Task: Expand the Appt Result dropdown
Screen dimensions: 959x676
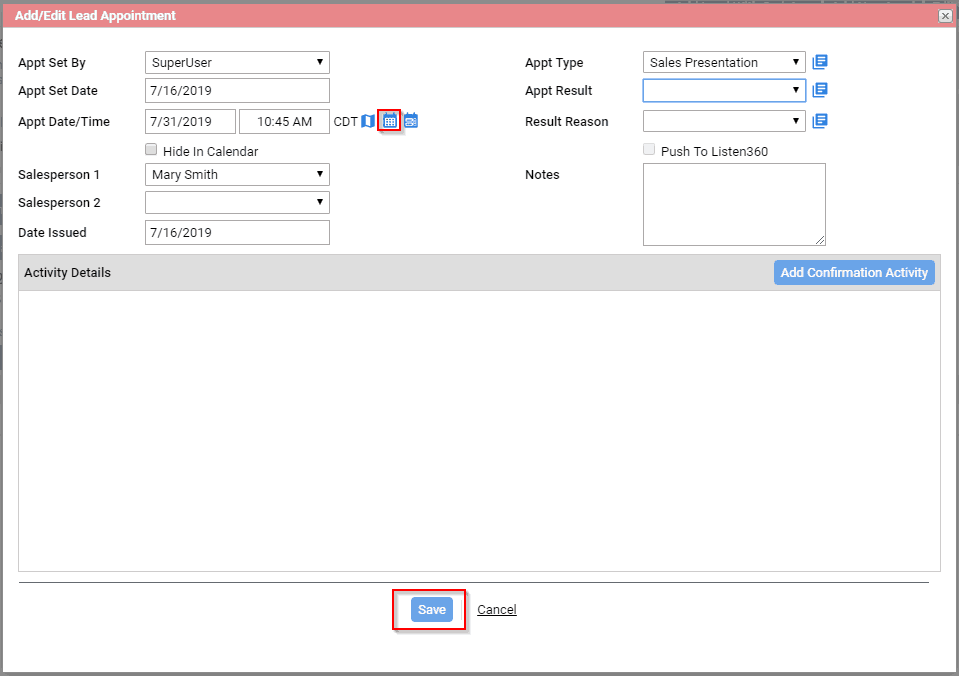Action: click(724, 91)
